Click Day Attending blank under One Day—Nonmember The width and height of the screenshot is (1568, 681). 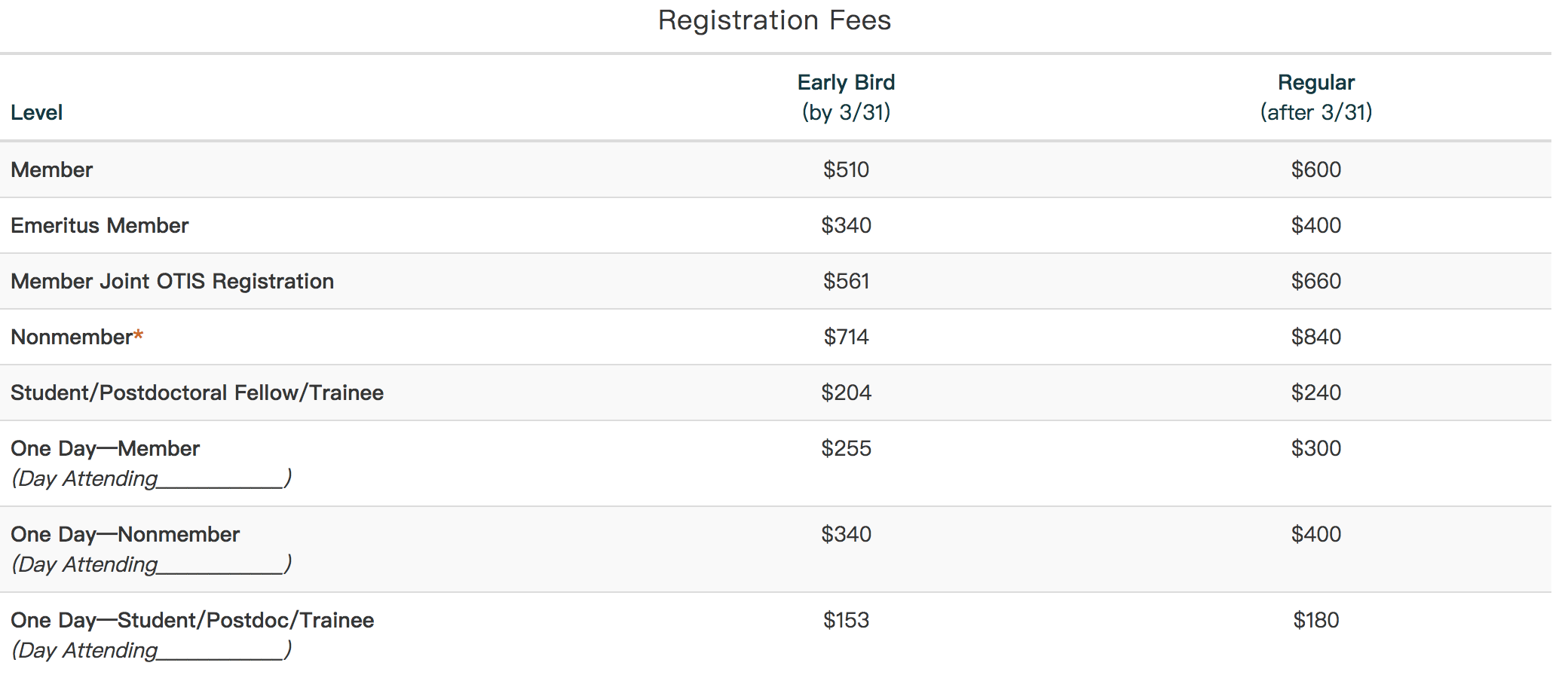tap(220, 566)
